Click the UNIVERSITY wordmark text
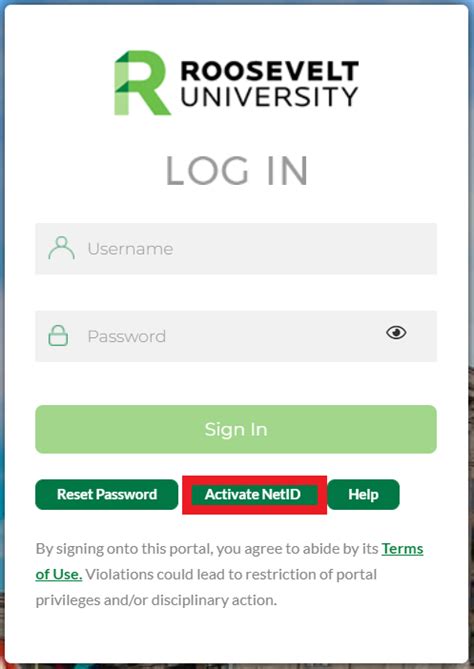474x669 pixels. tap(270, 96)
